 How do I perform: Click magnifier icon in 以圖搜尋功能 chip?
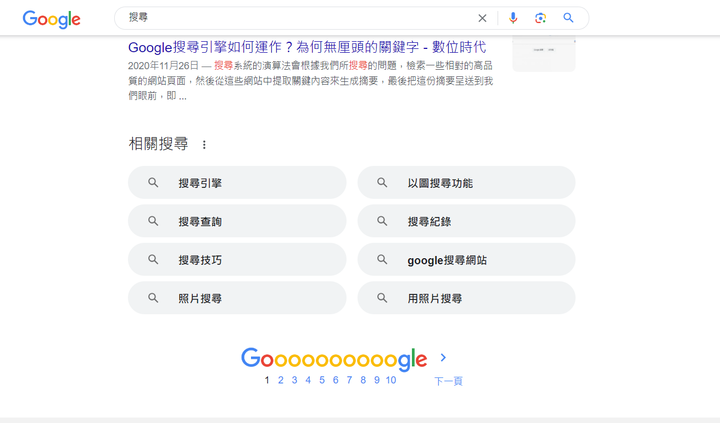[382, 183]
